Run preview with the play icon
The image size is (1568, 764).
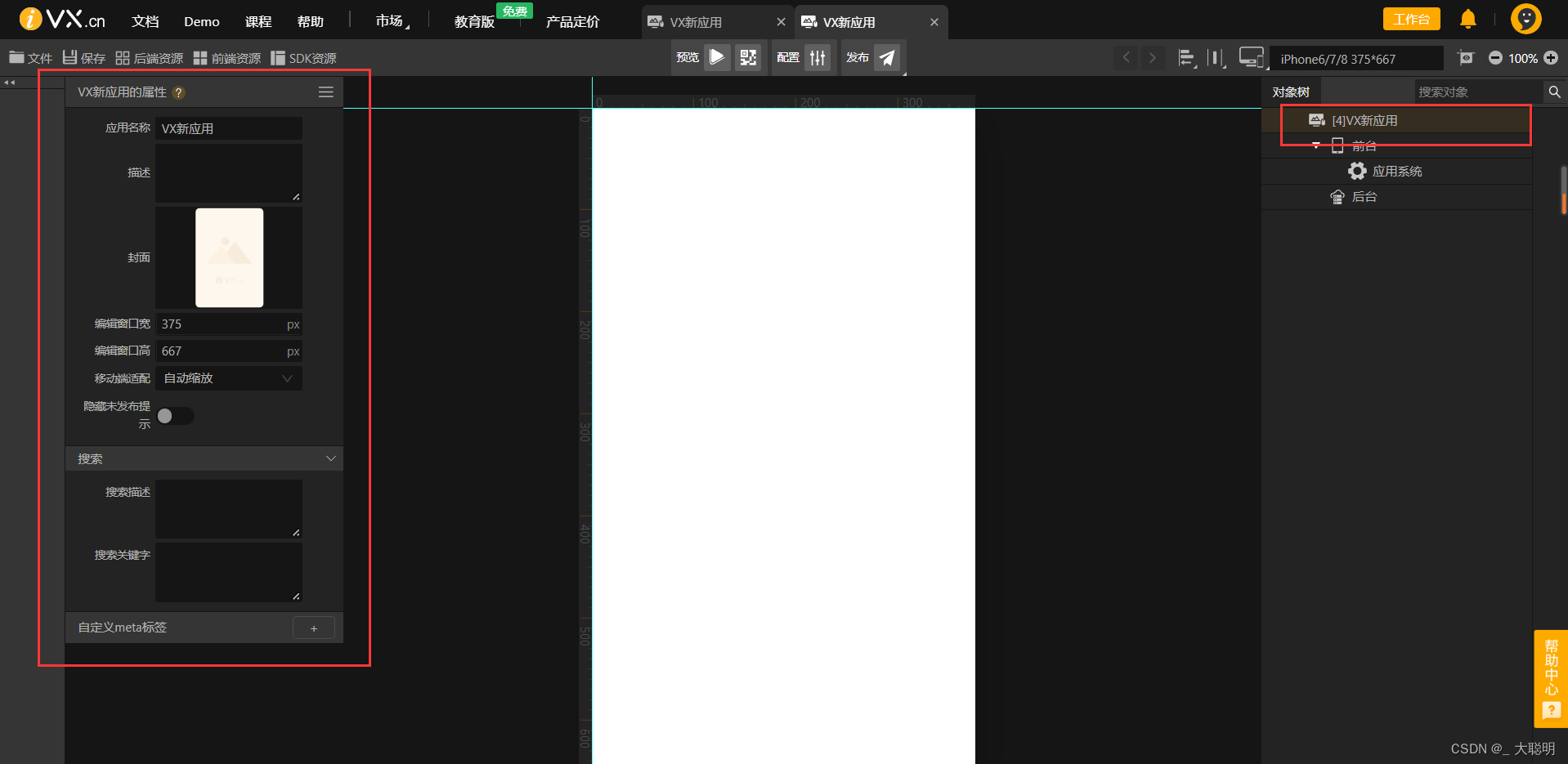click(717, 57)
